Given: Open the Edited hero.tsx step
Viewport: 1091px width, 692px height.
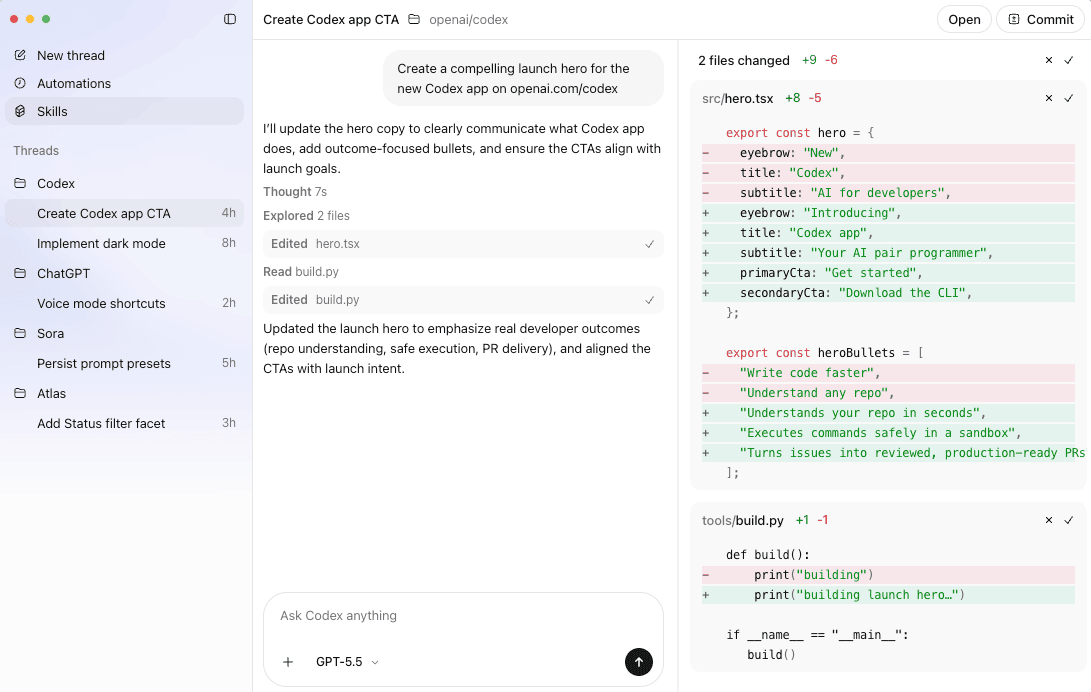Looking at the screenshot, I should pyautogui.click(x=463, y=244).
